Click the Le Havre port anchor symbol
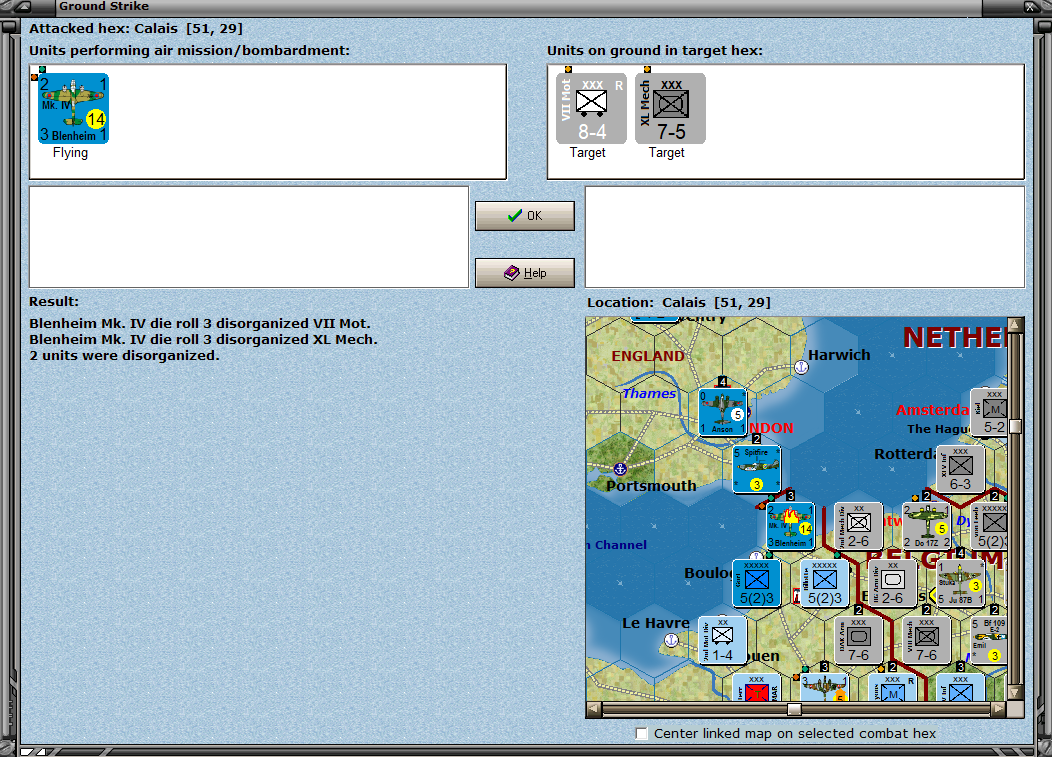 [671, 640]
